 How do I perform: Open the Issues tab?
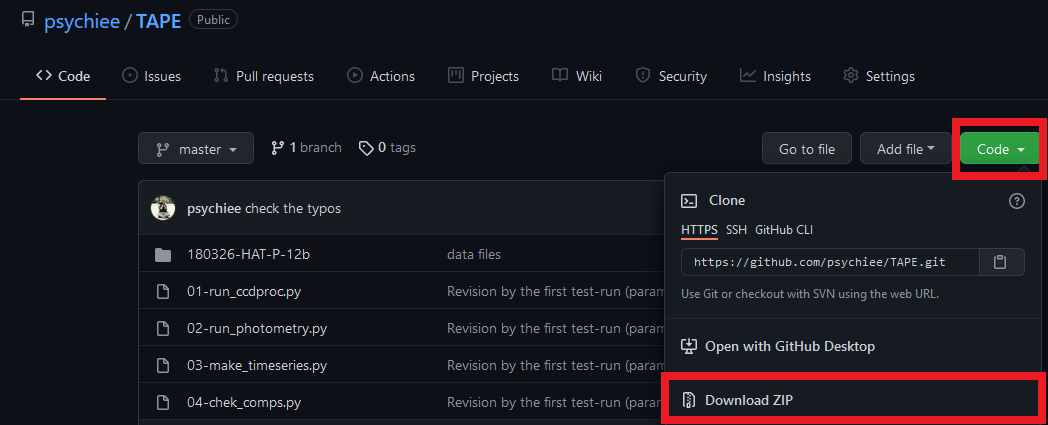[x=151, y=76]
